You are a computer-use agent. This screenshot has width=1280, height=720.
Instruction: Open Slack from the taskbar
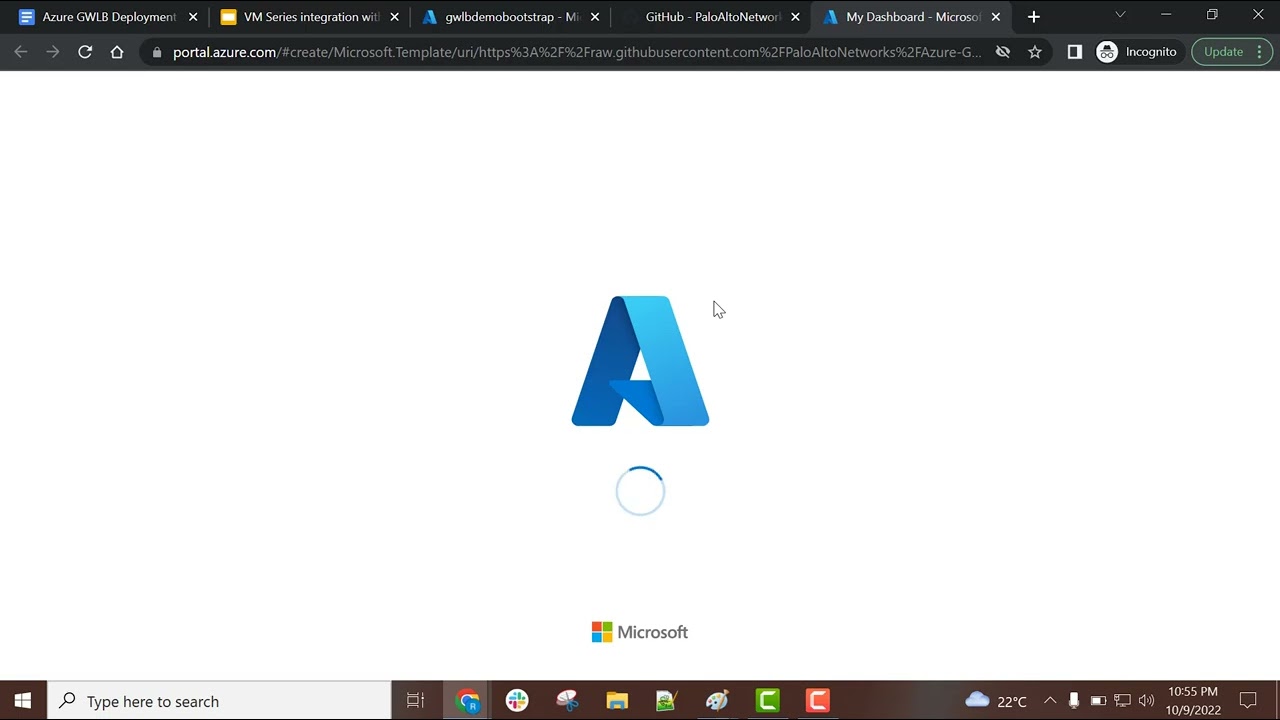pyautogui.click(x=517, y=701)
